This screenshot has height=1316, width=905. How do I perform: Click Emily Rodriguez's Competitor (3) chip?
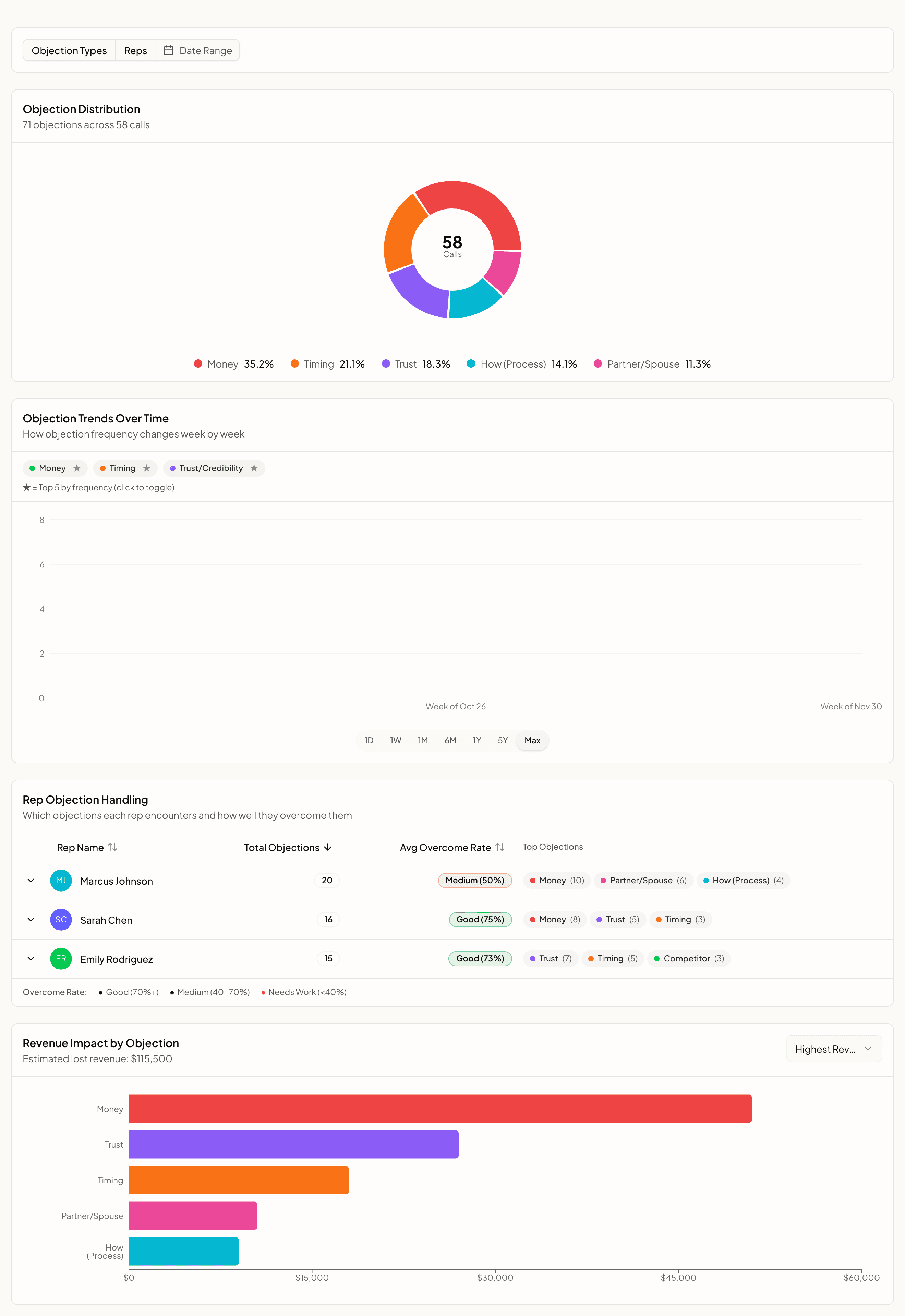click(x=689, y=959)
